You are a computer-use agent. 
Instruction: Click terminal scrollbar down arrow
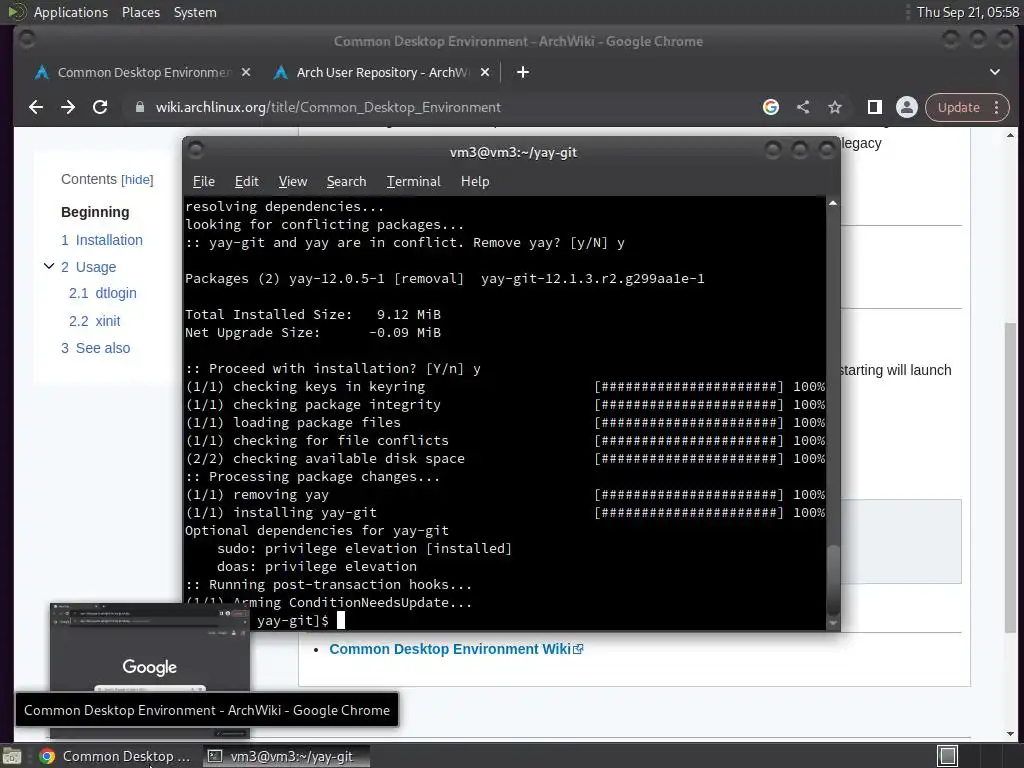(x=833, y=624)
